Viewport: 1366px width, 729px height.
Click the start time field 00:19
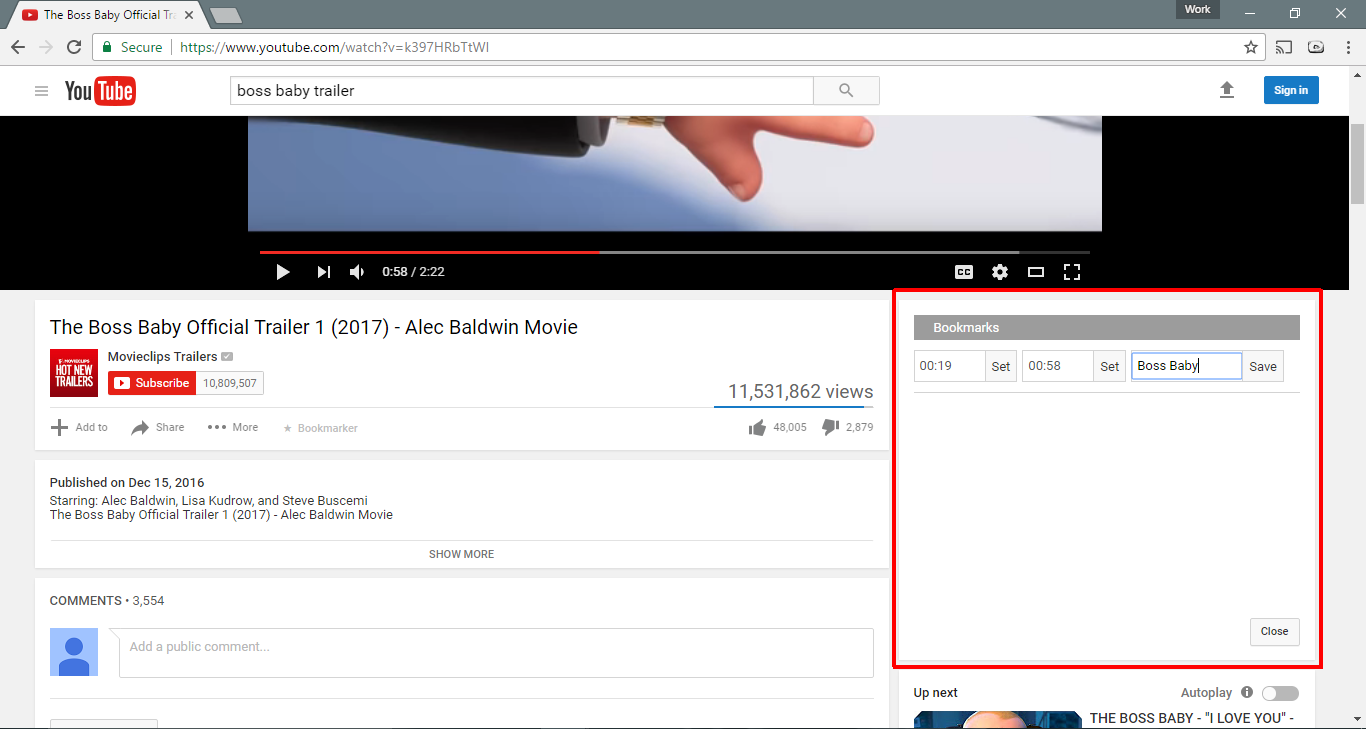point(950,366)
